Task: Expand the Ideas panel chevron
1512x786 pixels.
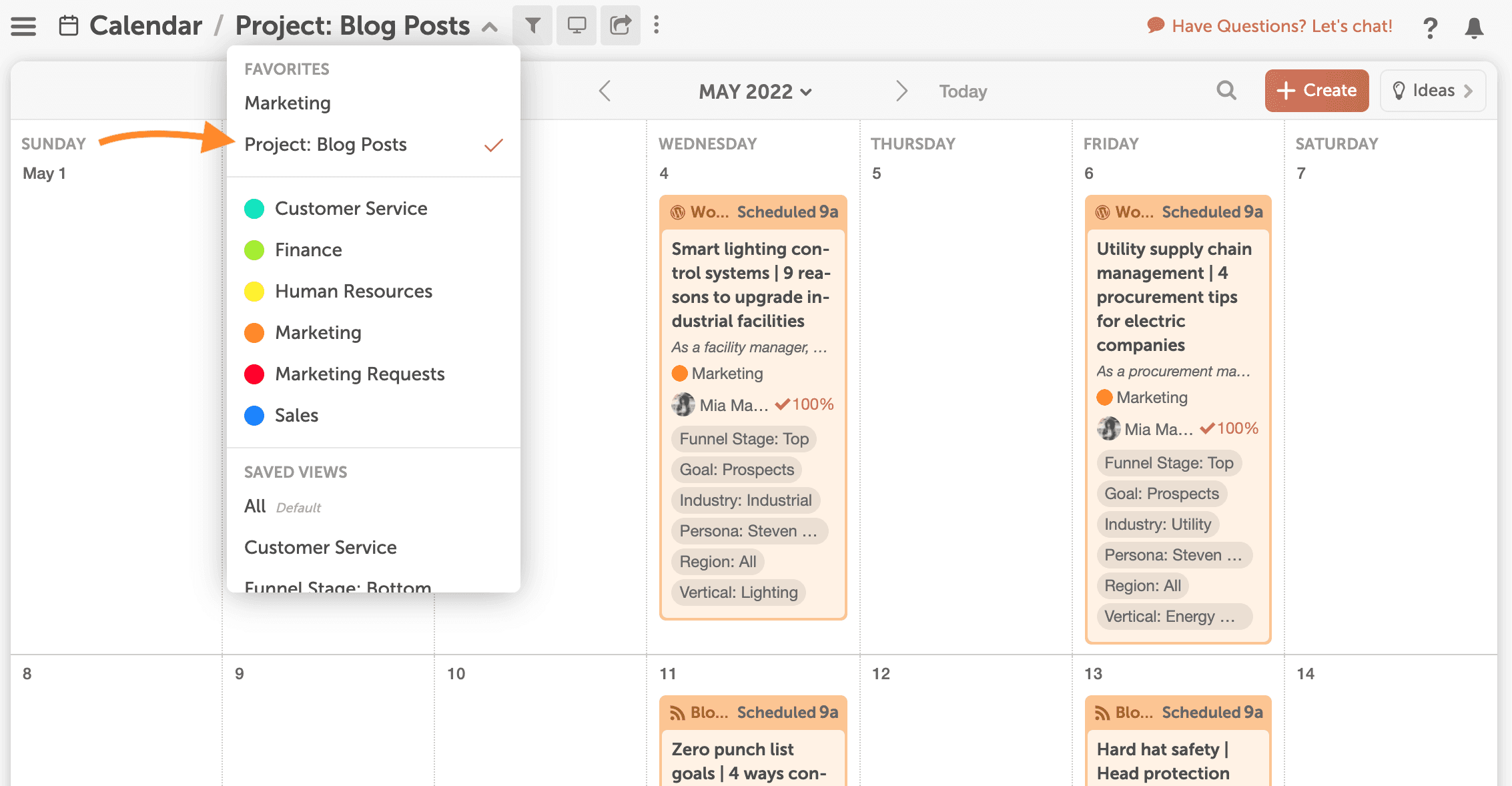Action: [x=1469, y=91]
